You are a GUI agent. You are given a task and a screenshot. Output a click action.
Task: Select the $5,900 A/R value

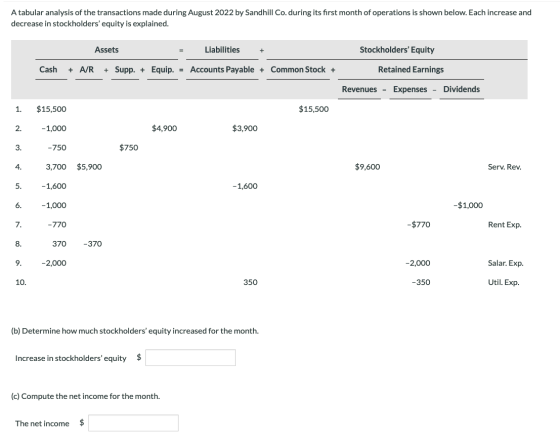[89, 167]
